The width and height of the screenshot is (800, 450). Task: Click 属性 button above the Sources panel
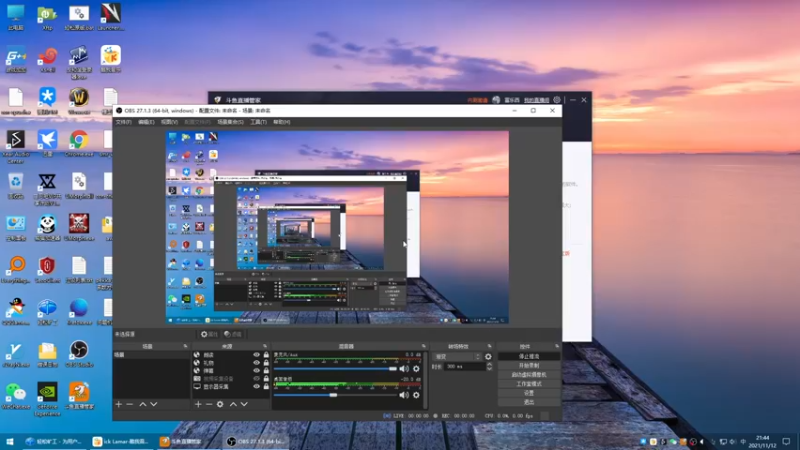click(209, 334)
